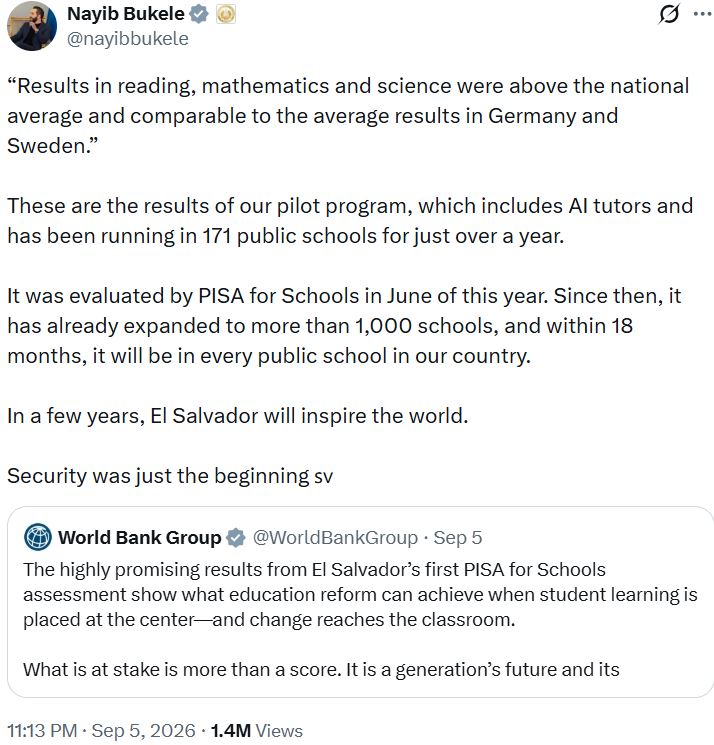This screenshot has height=745, width=714.
Task: Open the quoted World Bank Group tweet
Action: [x=360, y=602]
